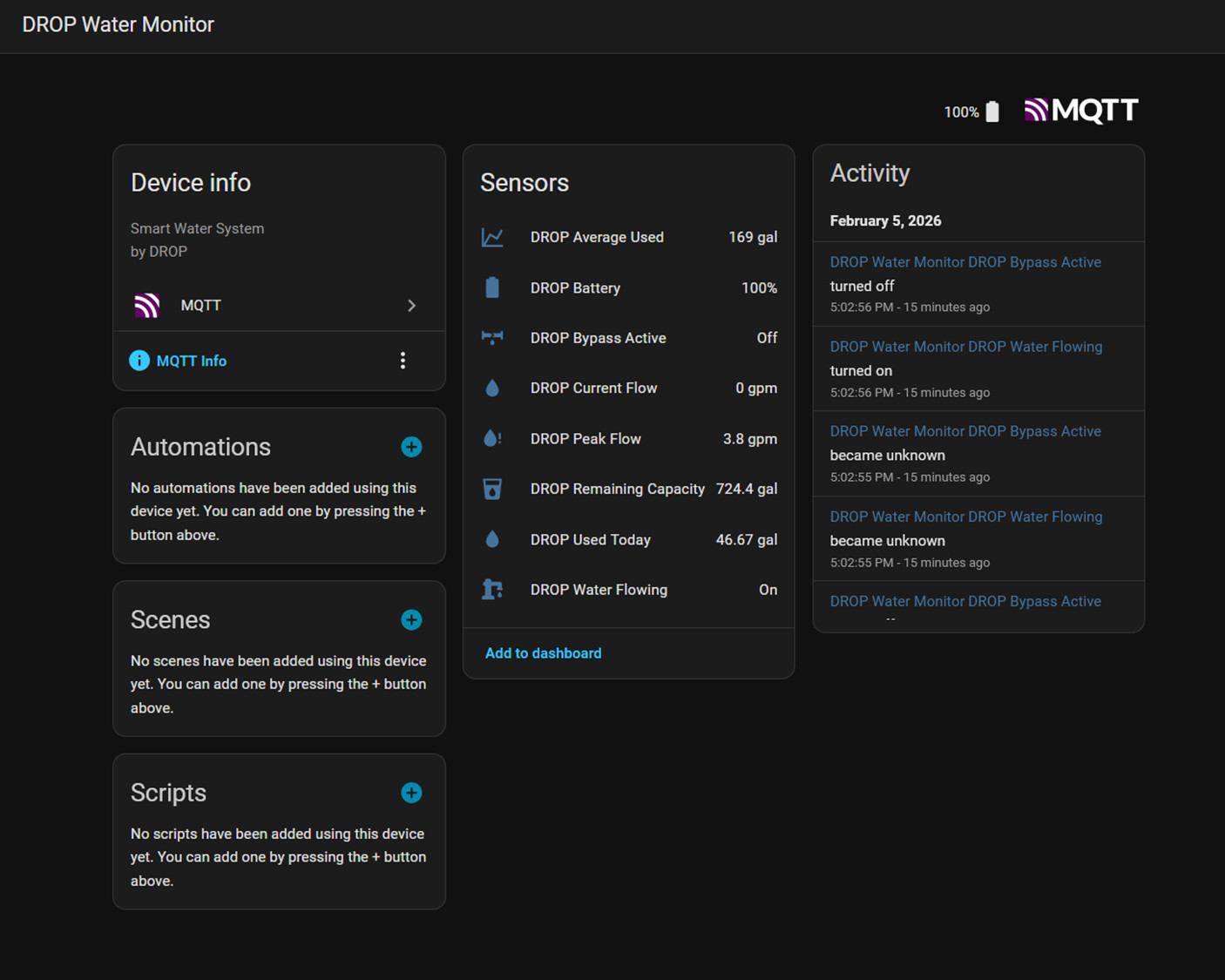Click the DROP Water Flowing pump icon
This screenshot has height=980, width=1225.
(492, 590)
